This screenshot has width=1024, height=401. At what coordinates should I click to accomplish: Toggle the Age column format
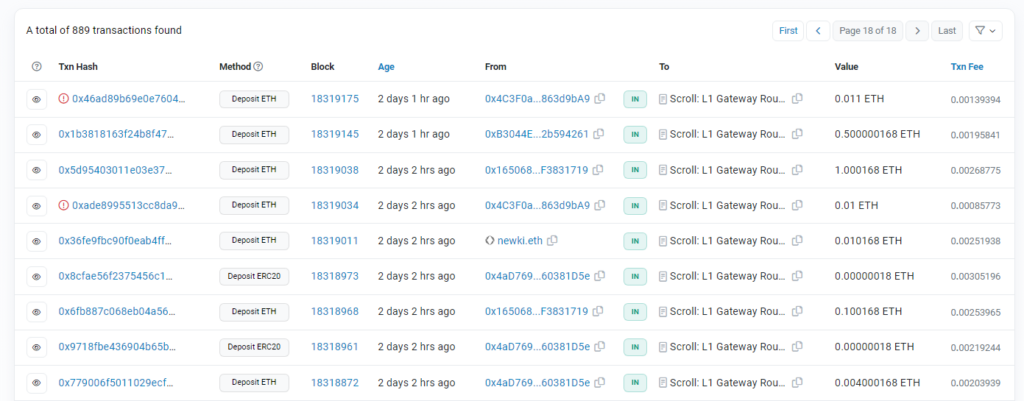386,67
